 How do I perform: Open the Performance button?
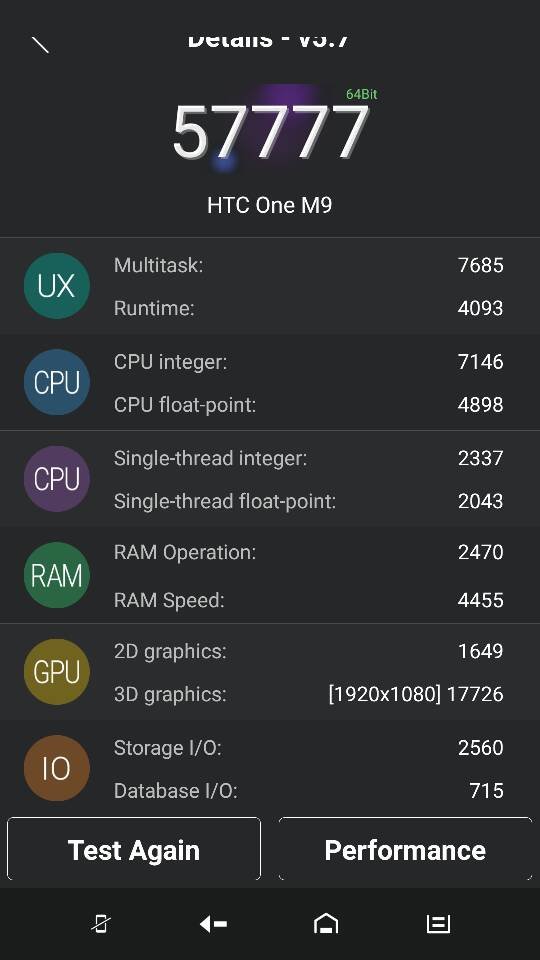pos(405,849)
